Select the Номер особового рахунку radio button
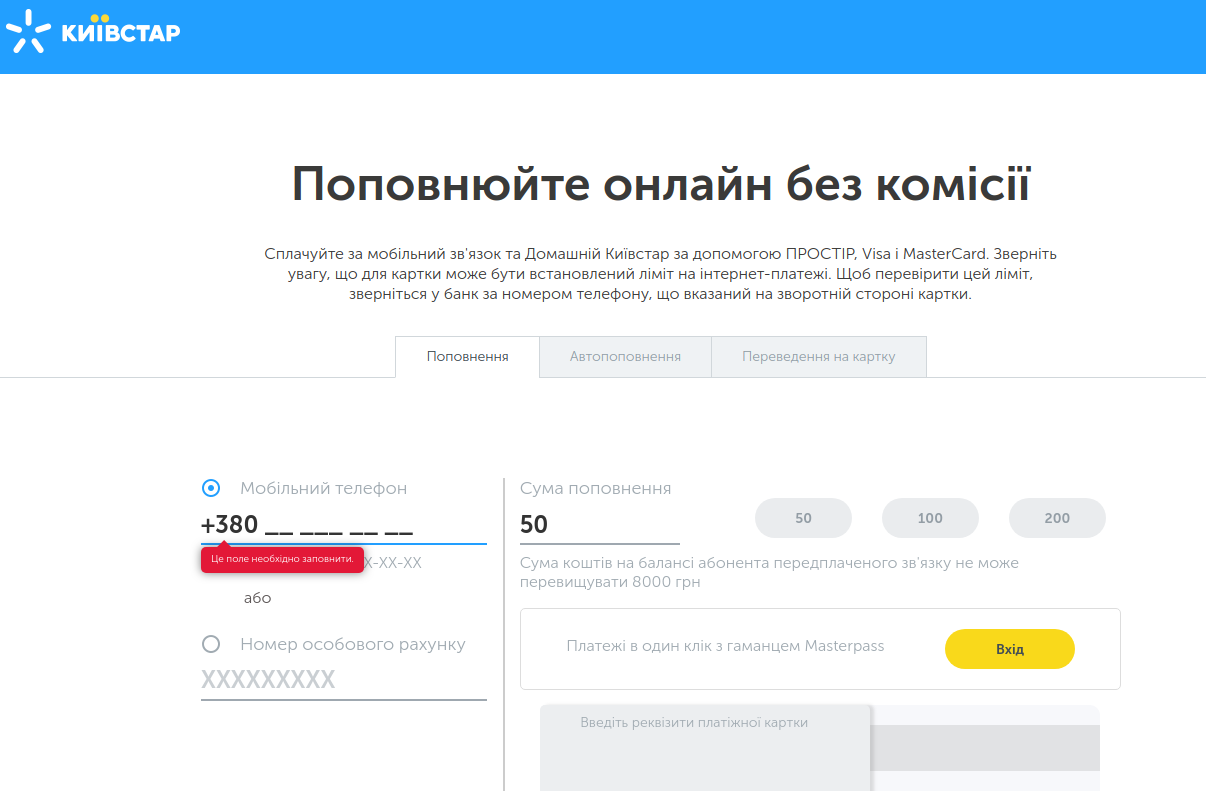 pos(211,644)
